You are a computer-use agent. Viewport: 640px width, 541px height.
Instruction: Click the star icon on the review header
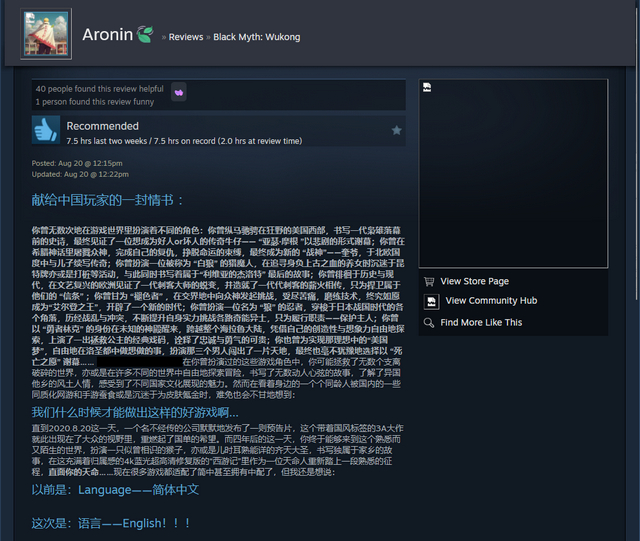[x=396, y=130]
